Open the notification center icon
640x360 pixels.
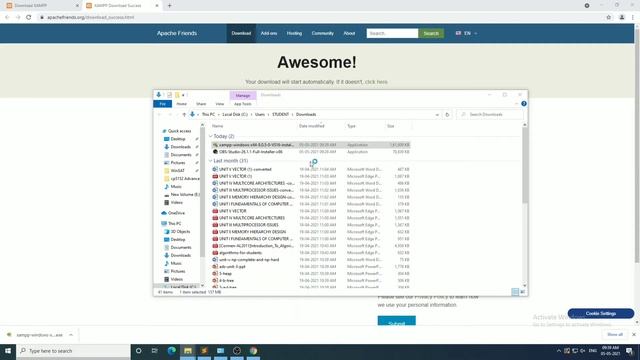629,351
